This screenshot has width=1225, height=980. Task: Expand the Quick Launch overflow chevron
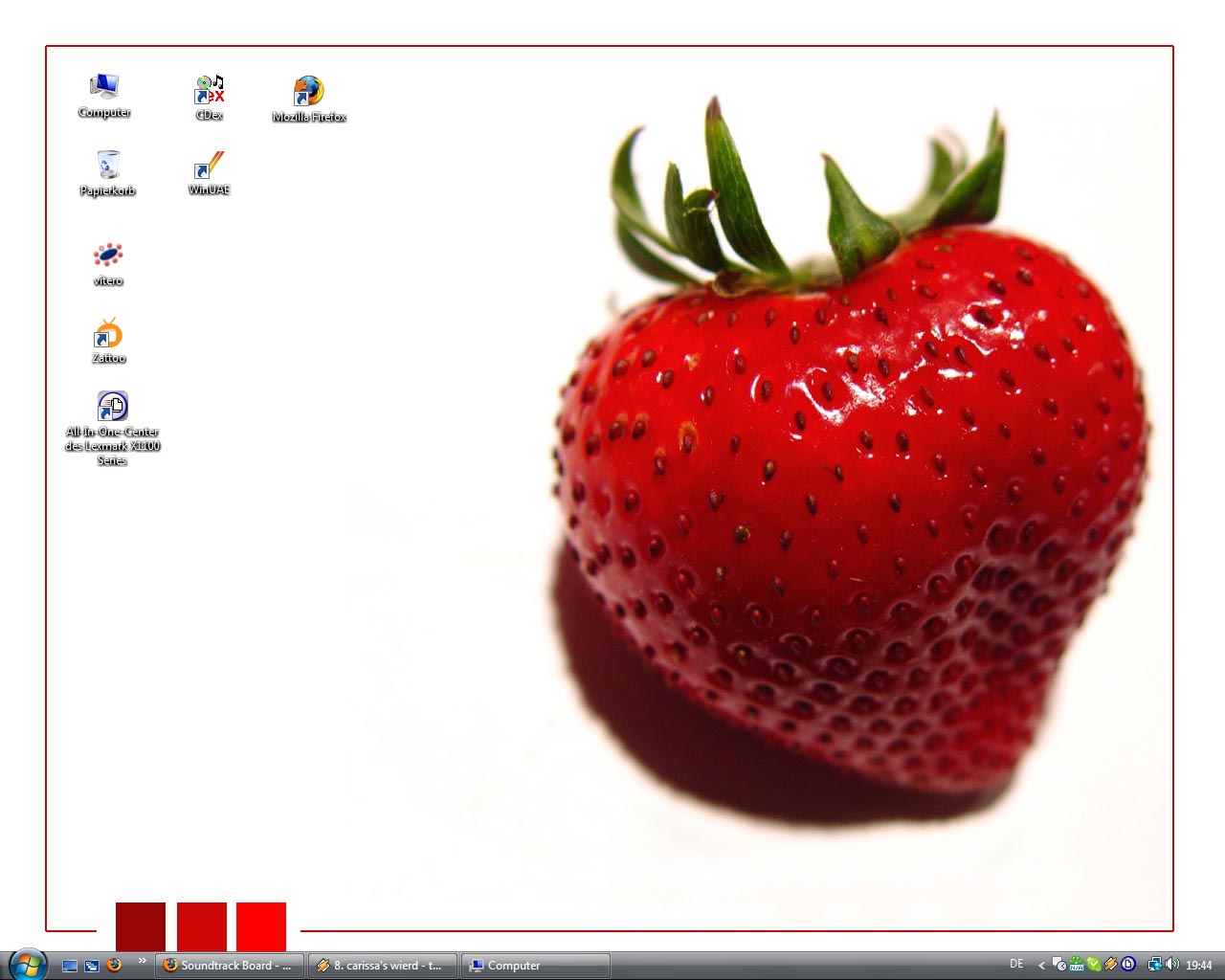pos(143,961)
